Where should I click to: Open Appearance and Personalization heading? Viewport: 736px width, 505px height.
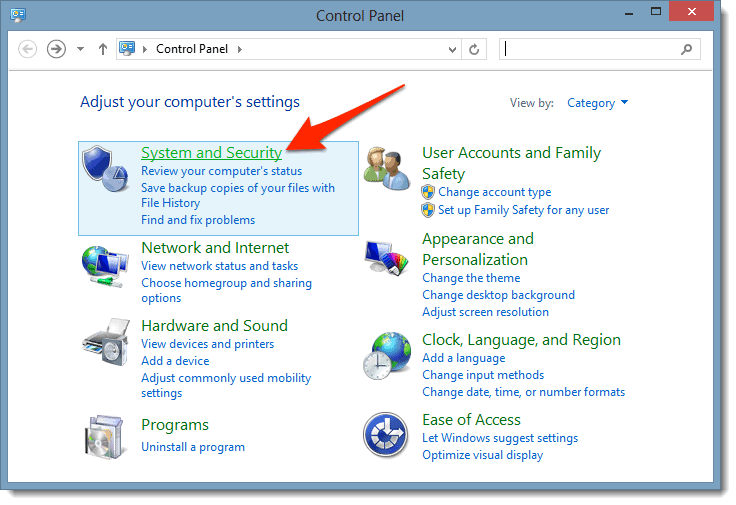click(478, 249)
